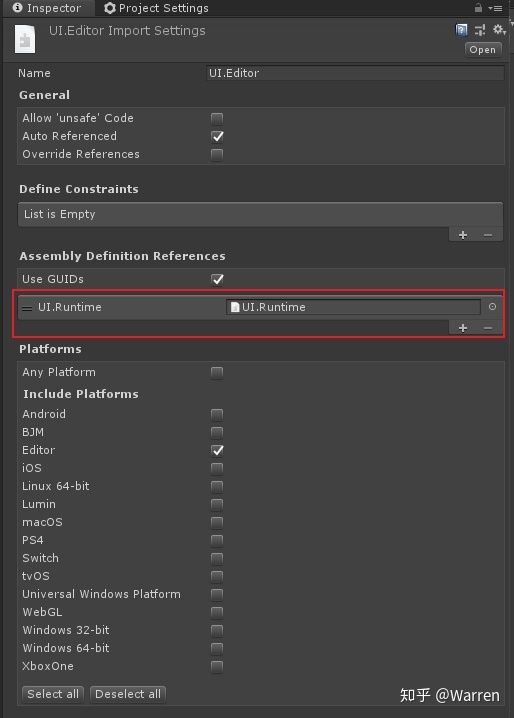Add a define constraint with plus
The height and width of the screenshot is (718, 514).
tap(463, 235)
